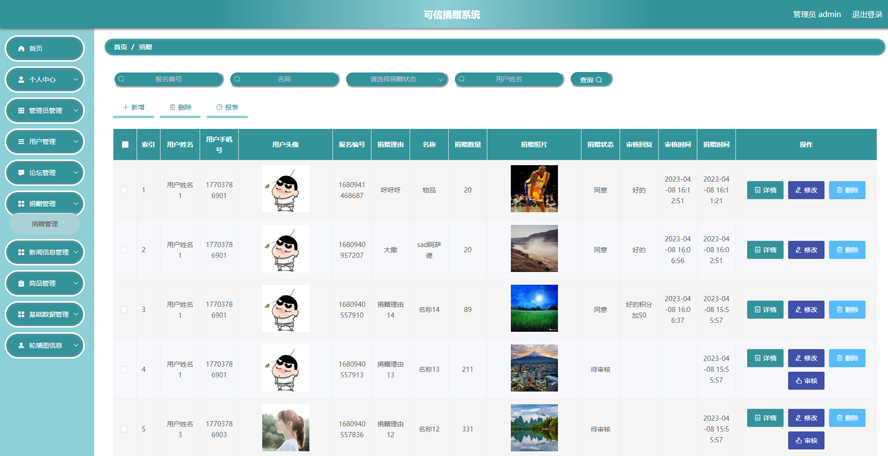Viewport: 888px width, 456px height.
Task: Click the 管理员管理 grid icon
Action: coord(22,111)
